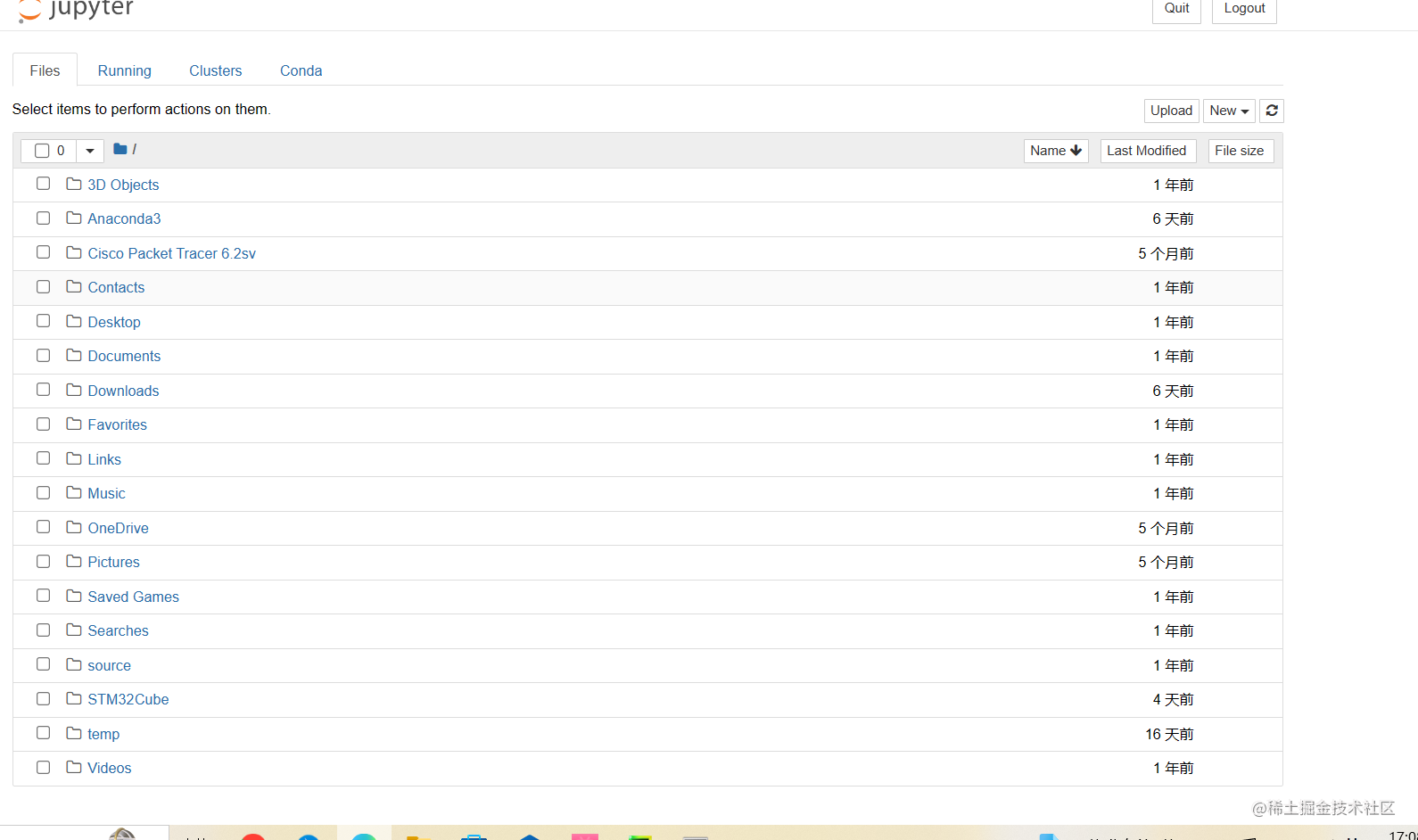Open the Pictures folder link

[113, 562]
